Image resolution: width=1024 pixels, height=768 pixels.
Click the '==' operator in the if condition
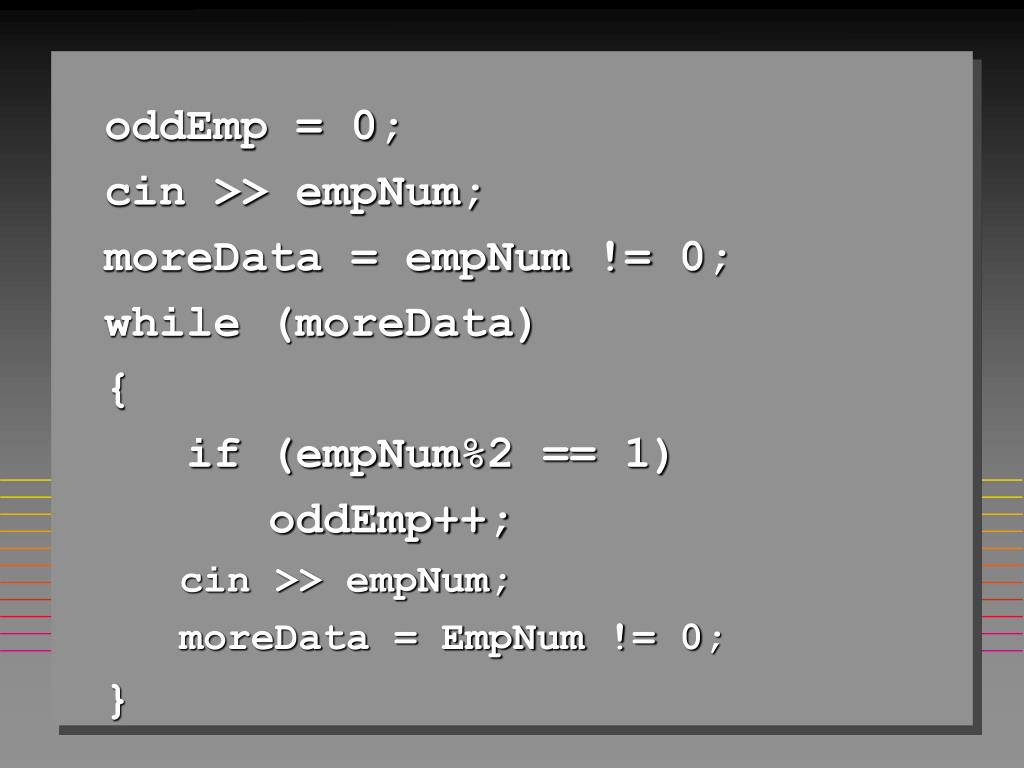pos(569,454)
